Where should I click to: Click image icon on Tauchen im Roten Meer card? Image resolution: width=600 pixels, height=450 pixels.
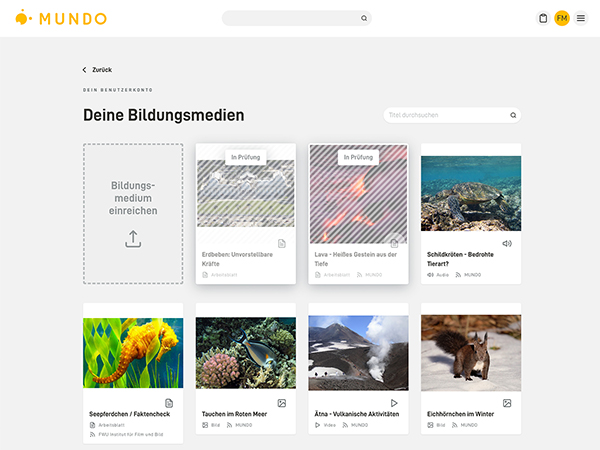pos(282,403)
